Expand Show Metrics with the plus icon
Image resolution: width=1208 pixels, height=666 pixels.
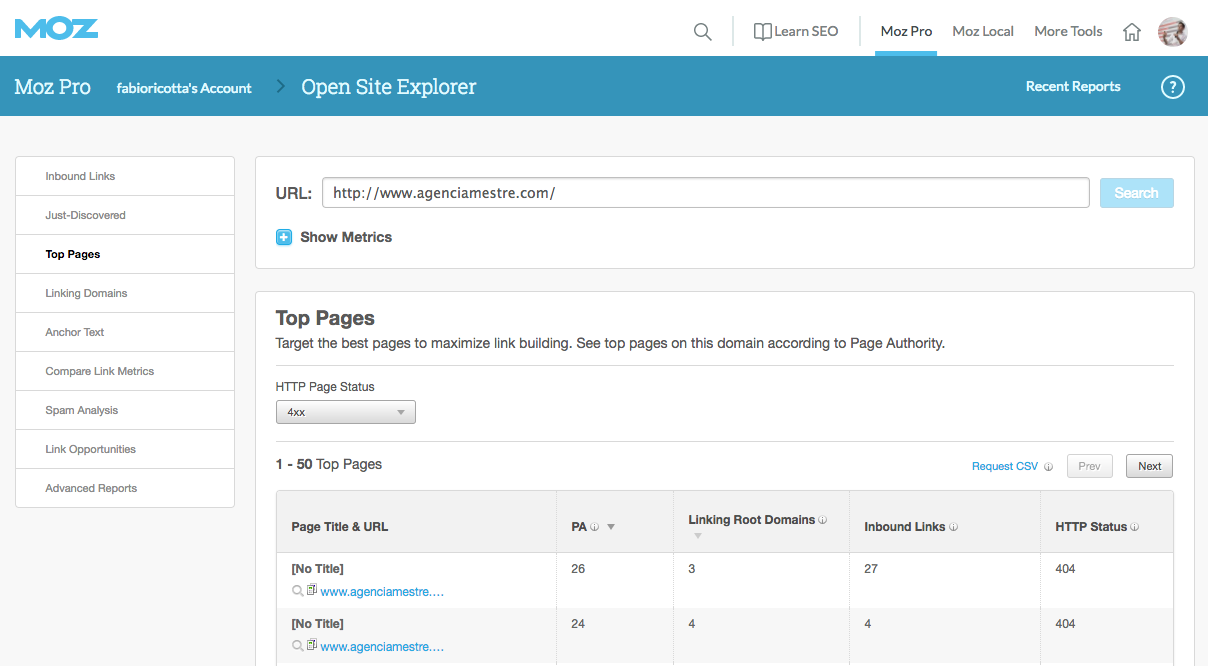point(284,237)
